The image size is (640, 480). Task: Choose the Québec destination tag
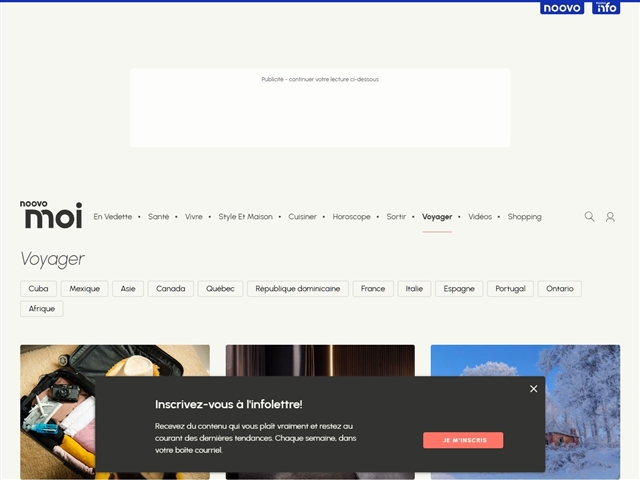click(x=220, y=289)
